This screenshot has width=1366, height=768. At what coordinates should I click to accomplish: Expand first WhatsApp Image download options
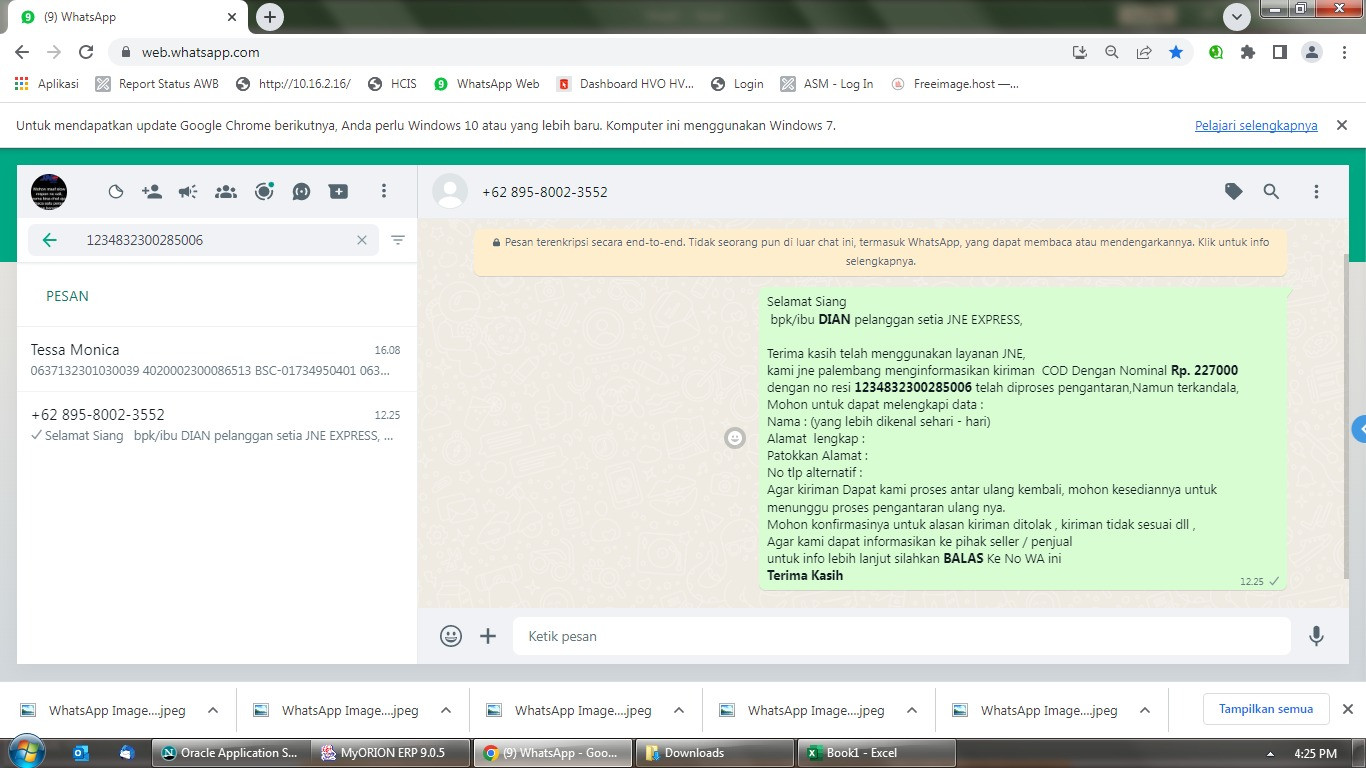(212, 710)
